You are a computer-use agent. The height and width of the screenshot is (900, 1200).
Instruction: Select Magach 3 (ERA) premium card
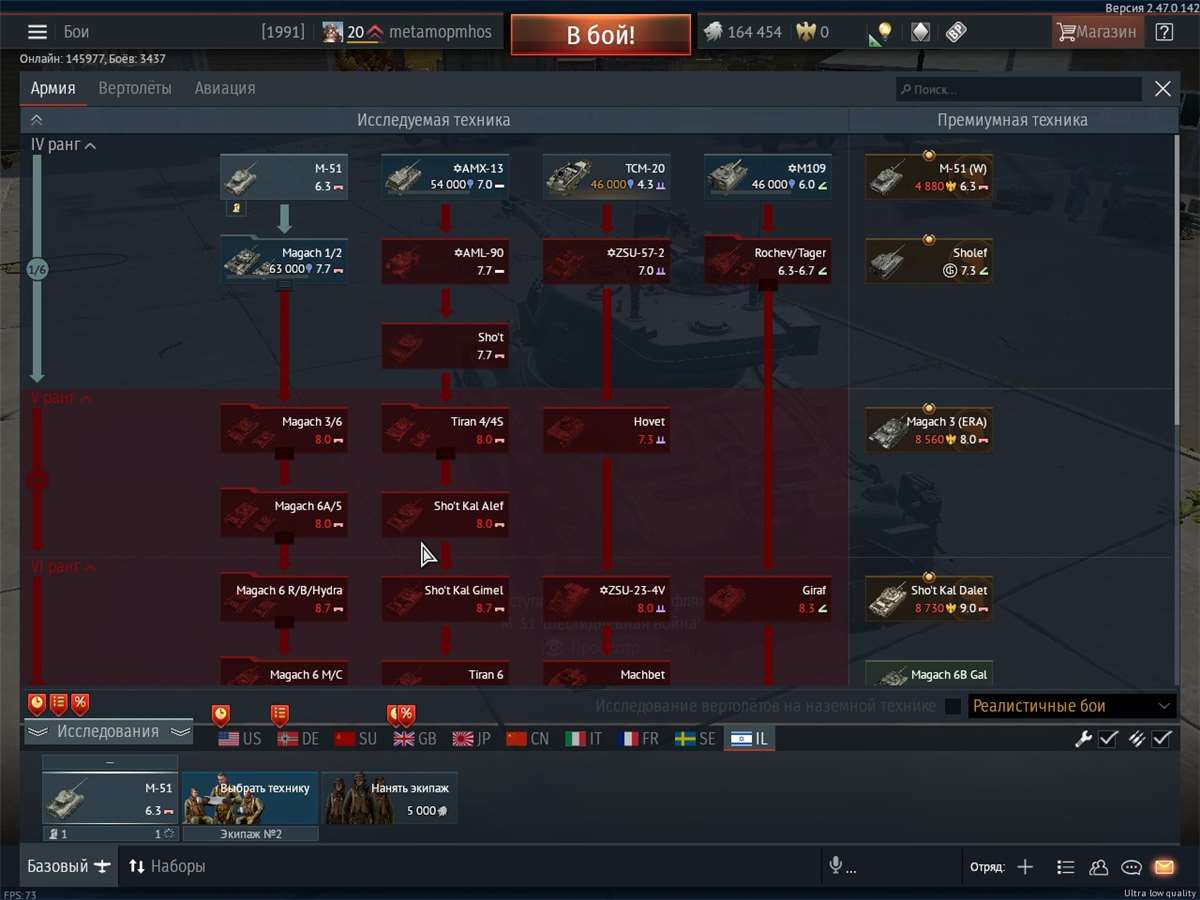pyautogui.click(x=929, y=430)
